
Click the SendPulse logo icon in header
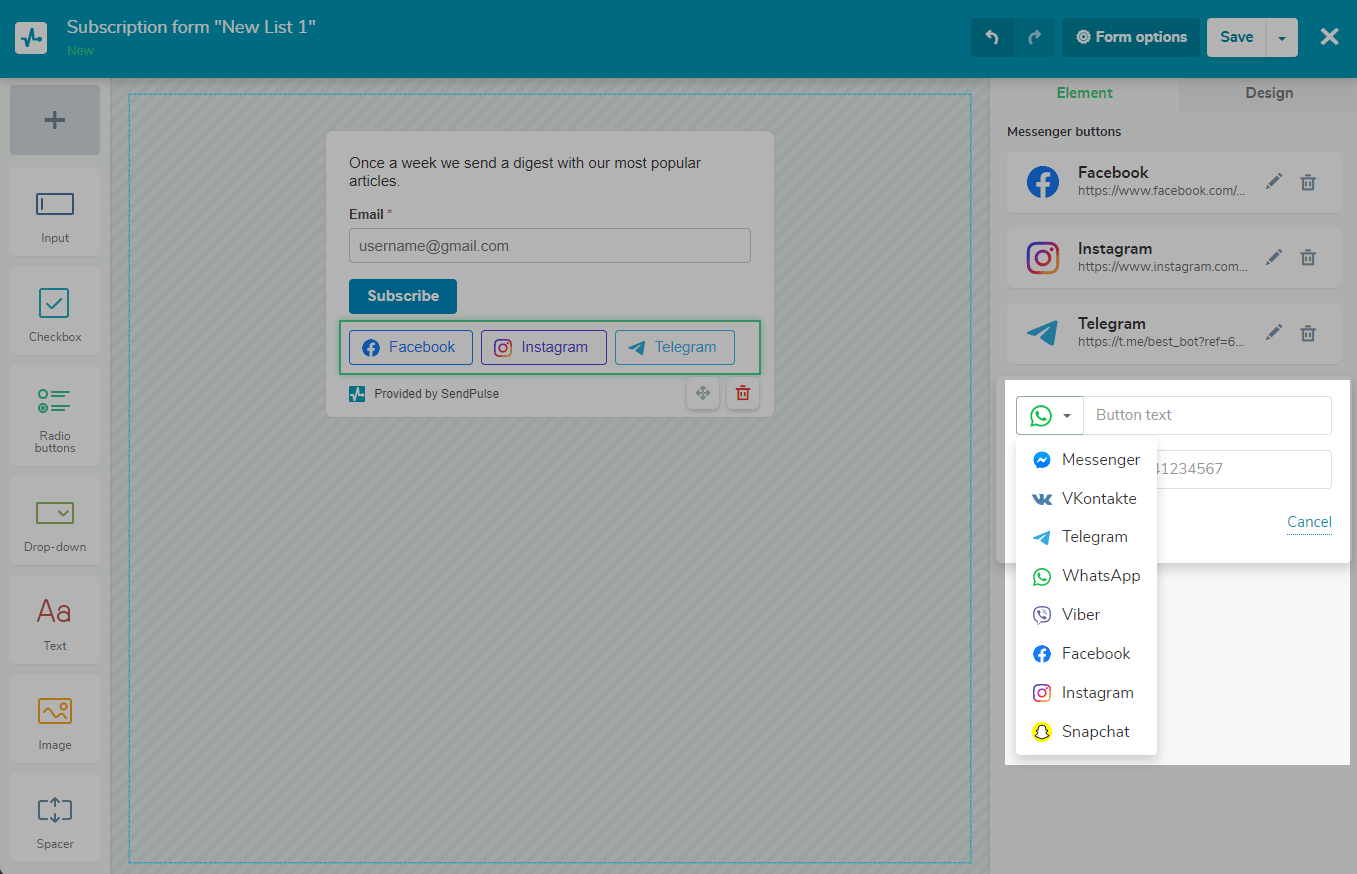click(32, 38)
